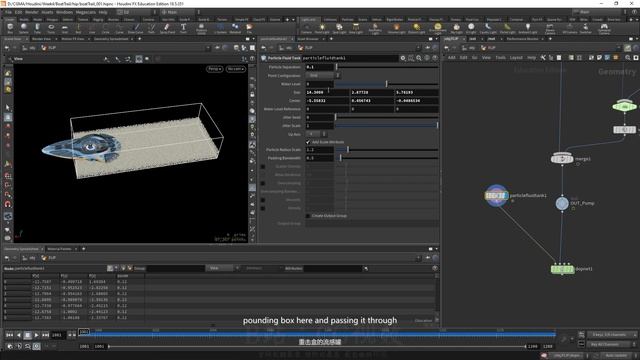Toggle the Oversampling checkbox
Image resolution: width=640 pixels, height=360 pixels.
(x=263, y=183)
